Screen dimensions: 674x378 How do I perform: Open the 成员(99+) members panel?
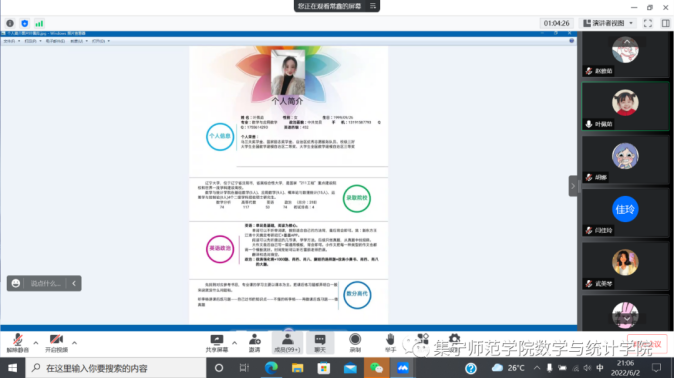[x=287, y=343]
